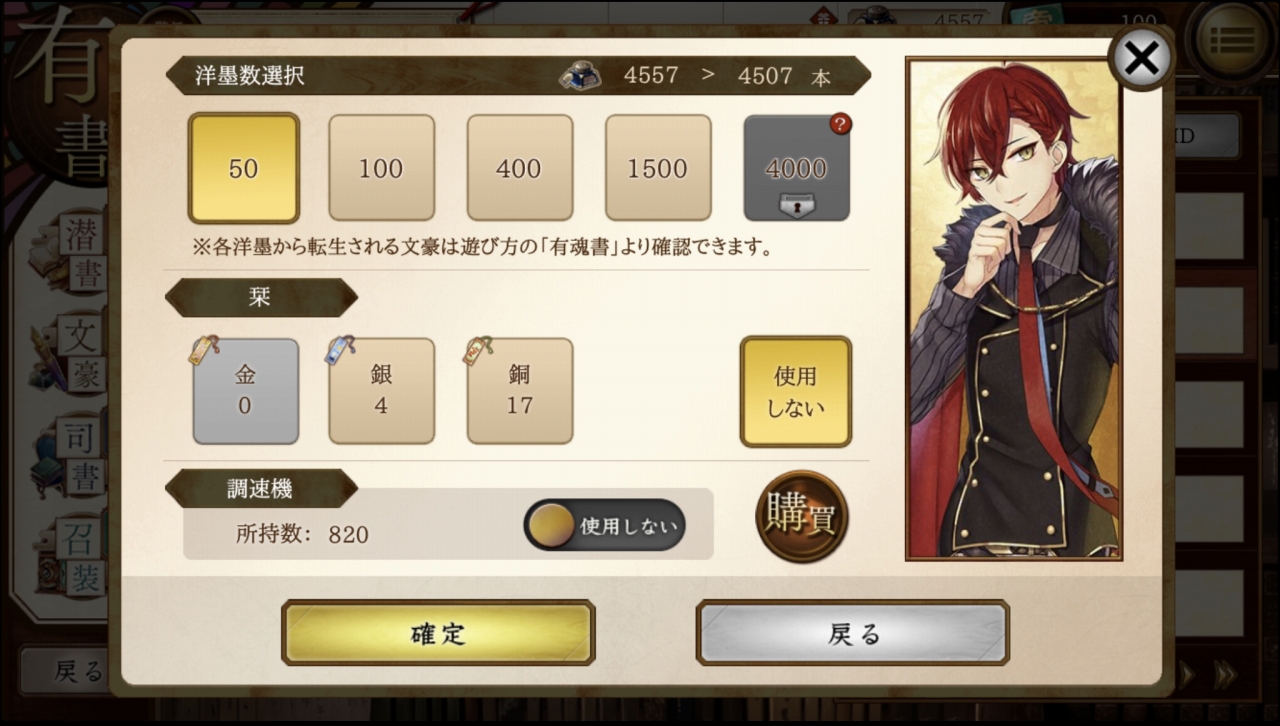
Task: Select 使用しない for bookmark usage
Action: [x=796, y=391]
